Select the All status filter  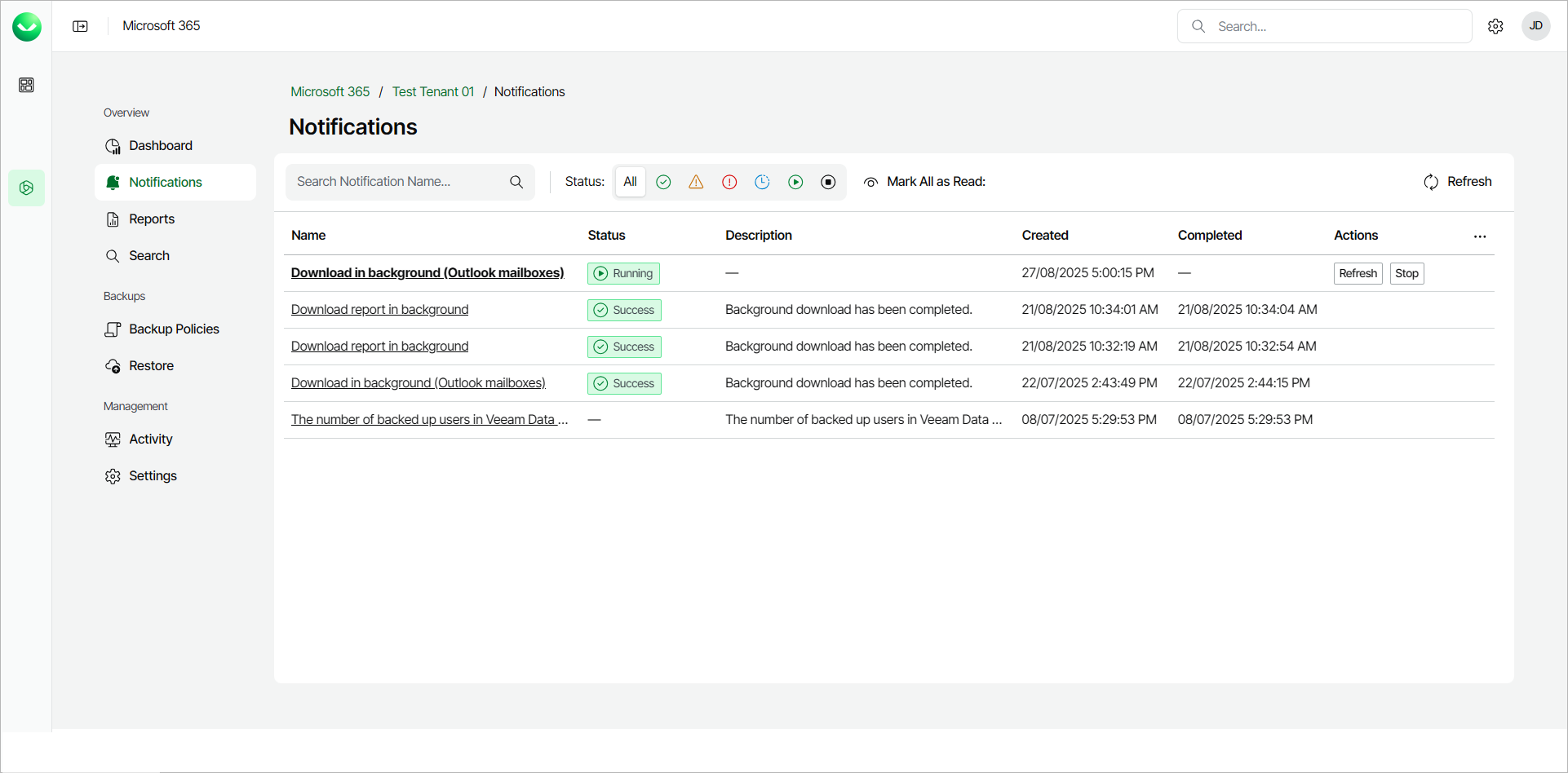coord(630,182)
